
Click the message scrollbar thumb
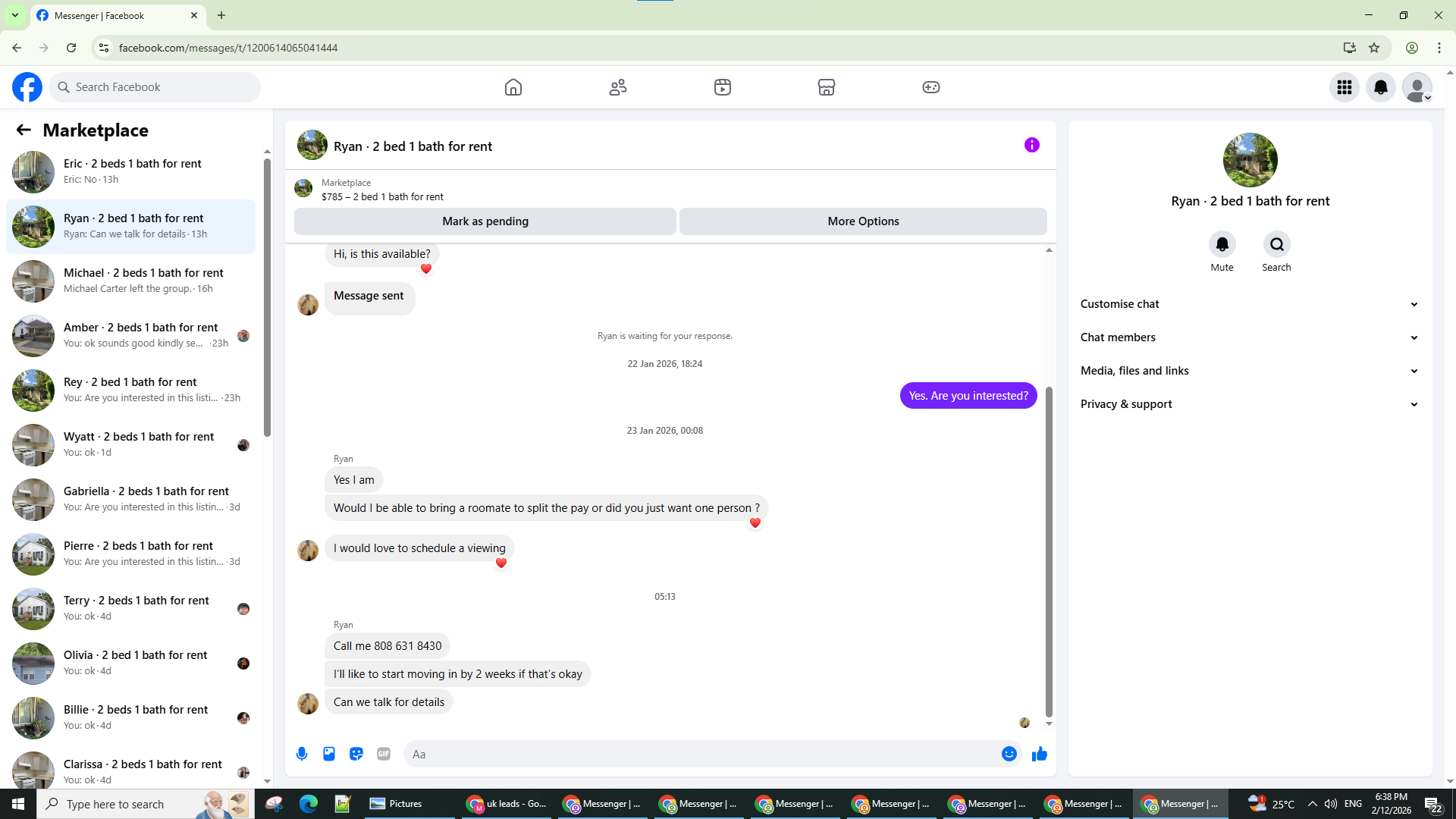click(1049, 552)
